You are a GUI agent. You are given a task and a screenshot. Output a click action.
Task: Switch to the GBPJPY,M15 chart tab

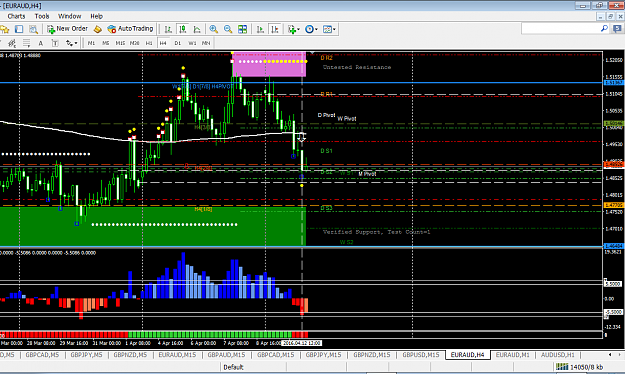[323, 354]
